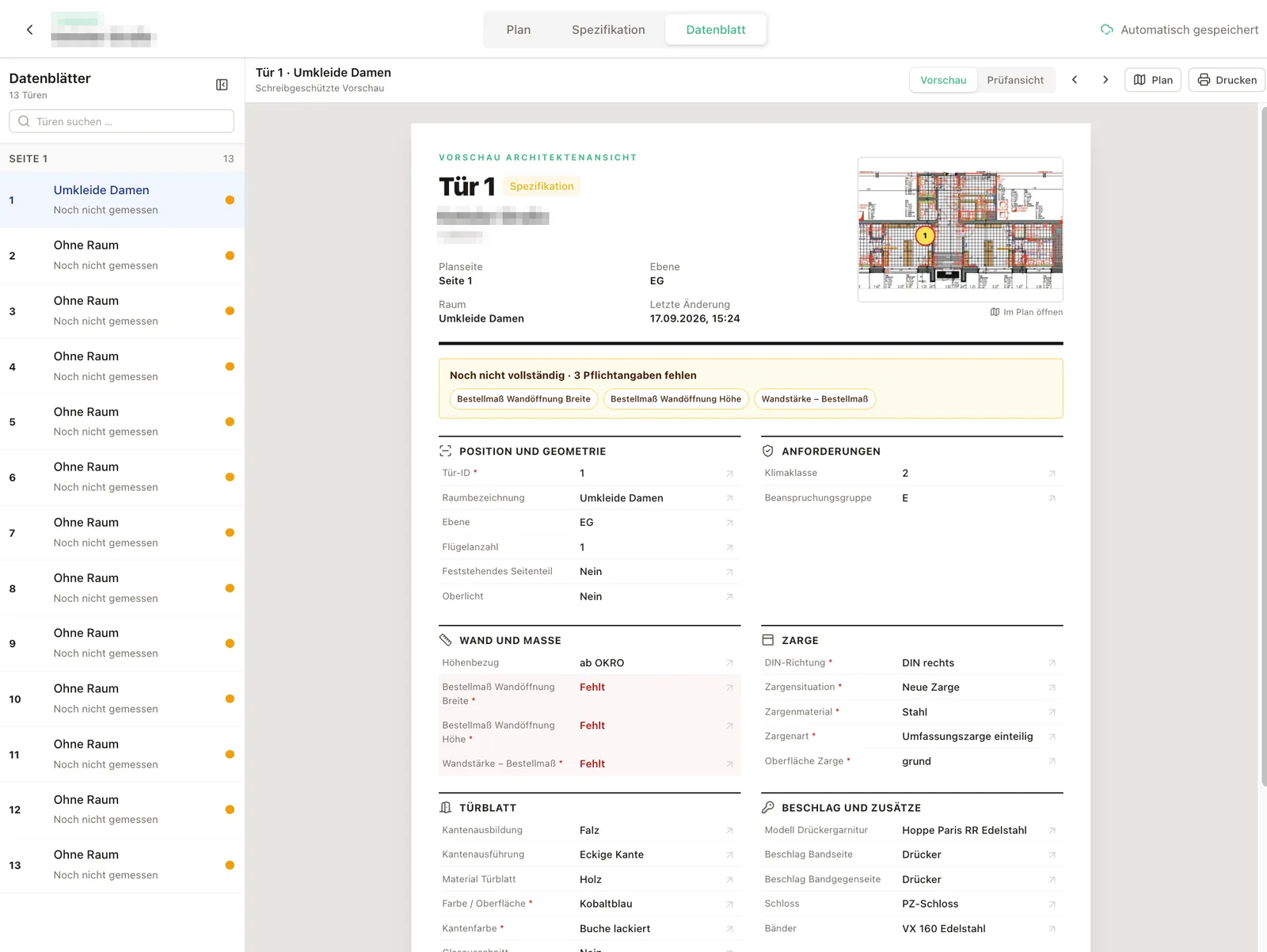
Task: Open the Spezifikation tab
Action: tap(608, 29)
